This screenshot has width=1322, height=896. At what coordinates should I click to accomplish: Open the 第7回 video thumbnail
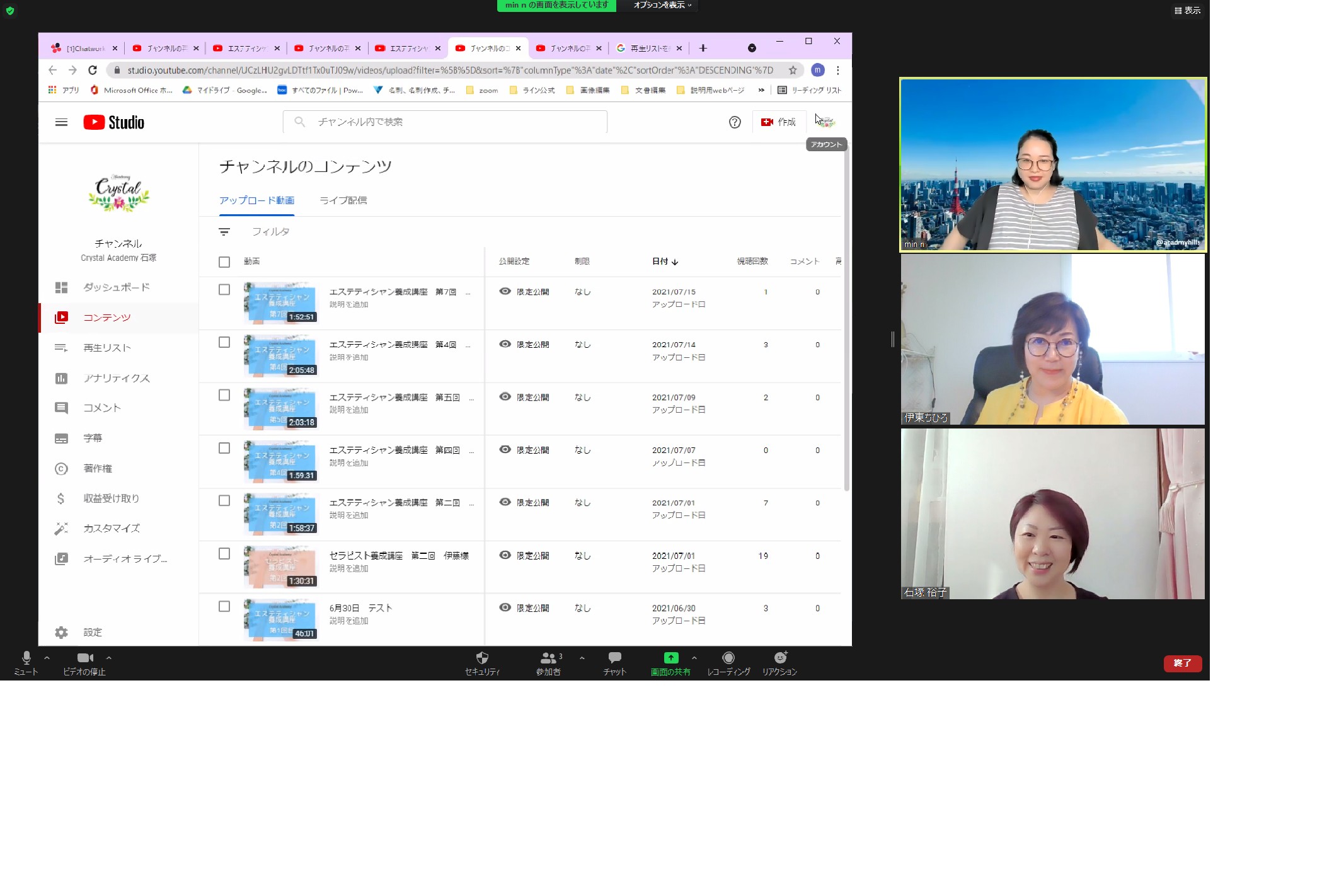280,303
